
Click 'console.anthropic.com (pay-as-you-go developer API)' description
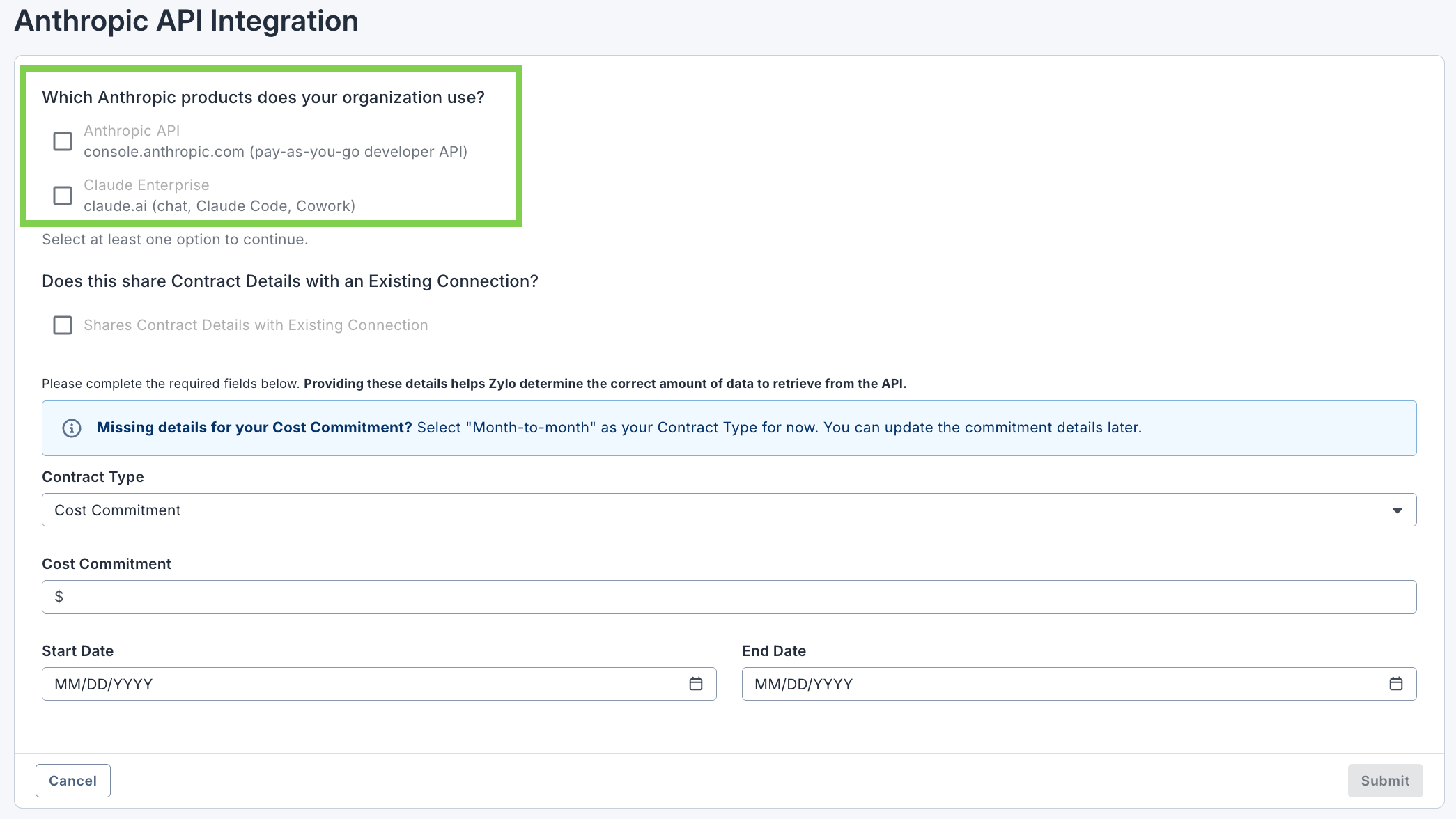[275, 152]
